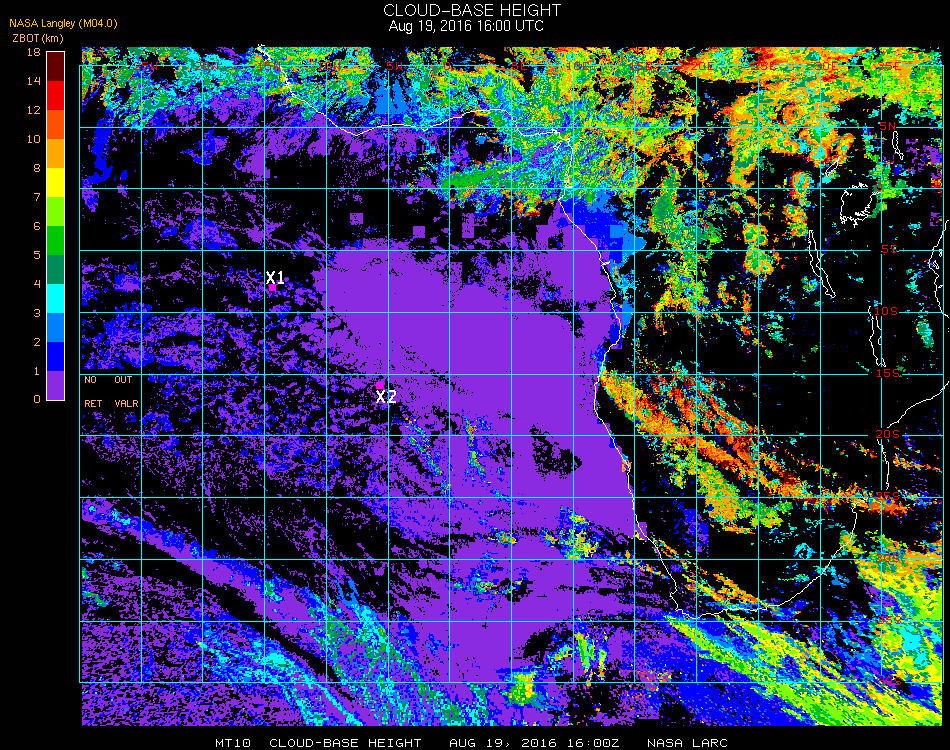
Task: Click the red '5S' latitude label
Action: [888, 250]
